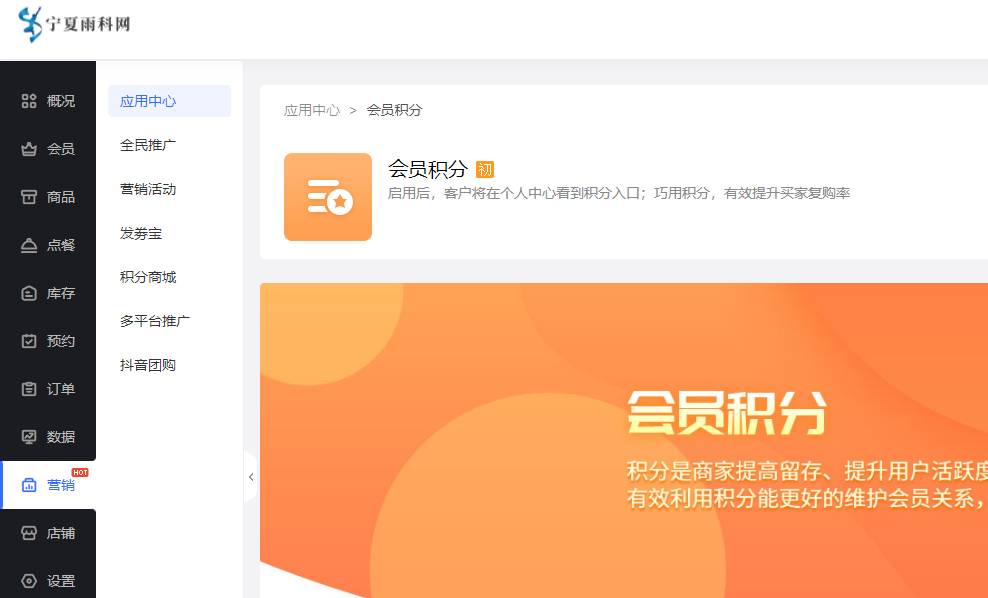
Task: Click the orange 会员积分 app icon
Action: [328, 197]
